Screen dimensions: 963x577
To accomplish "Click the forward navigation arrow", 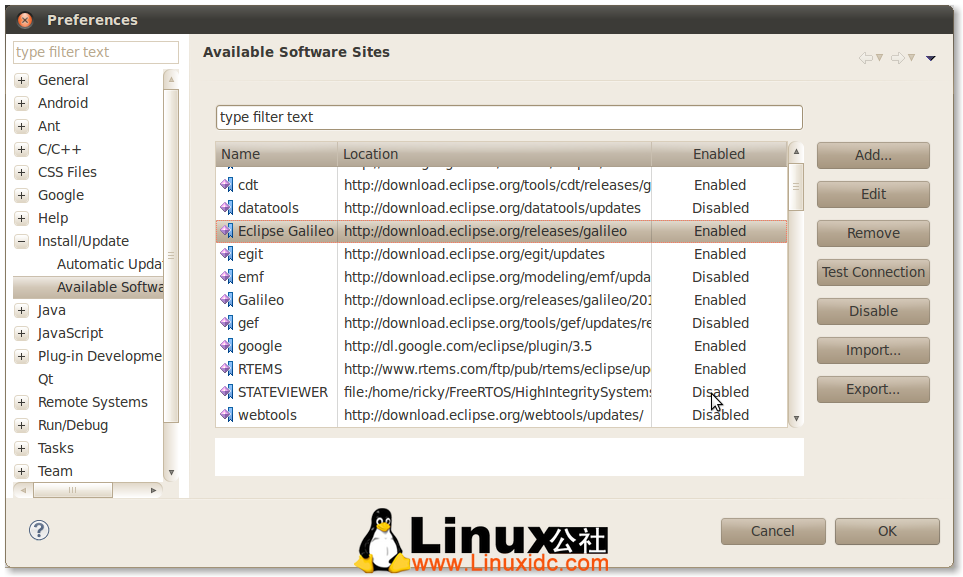I will (898, 57).
